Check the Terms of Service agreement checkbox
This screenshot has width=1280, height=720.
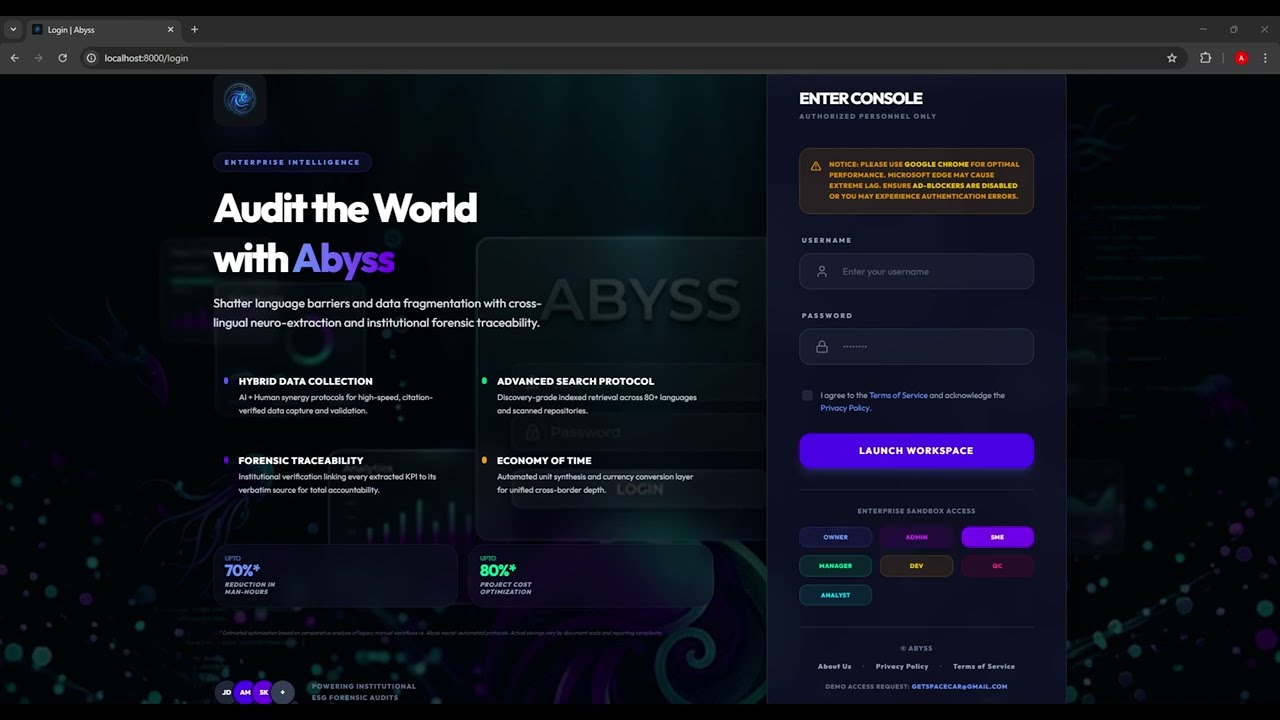(x=807, y=395)
